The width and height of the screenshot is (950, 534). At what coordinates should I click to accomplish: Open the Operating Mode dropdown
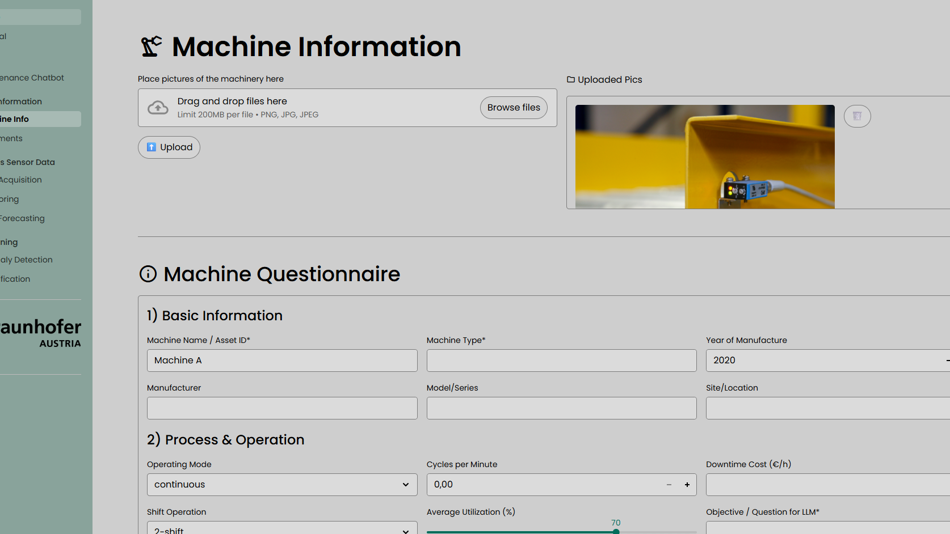pos(282,485)
